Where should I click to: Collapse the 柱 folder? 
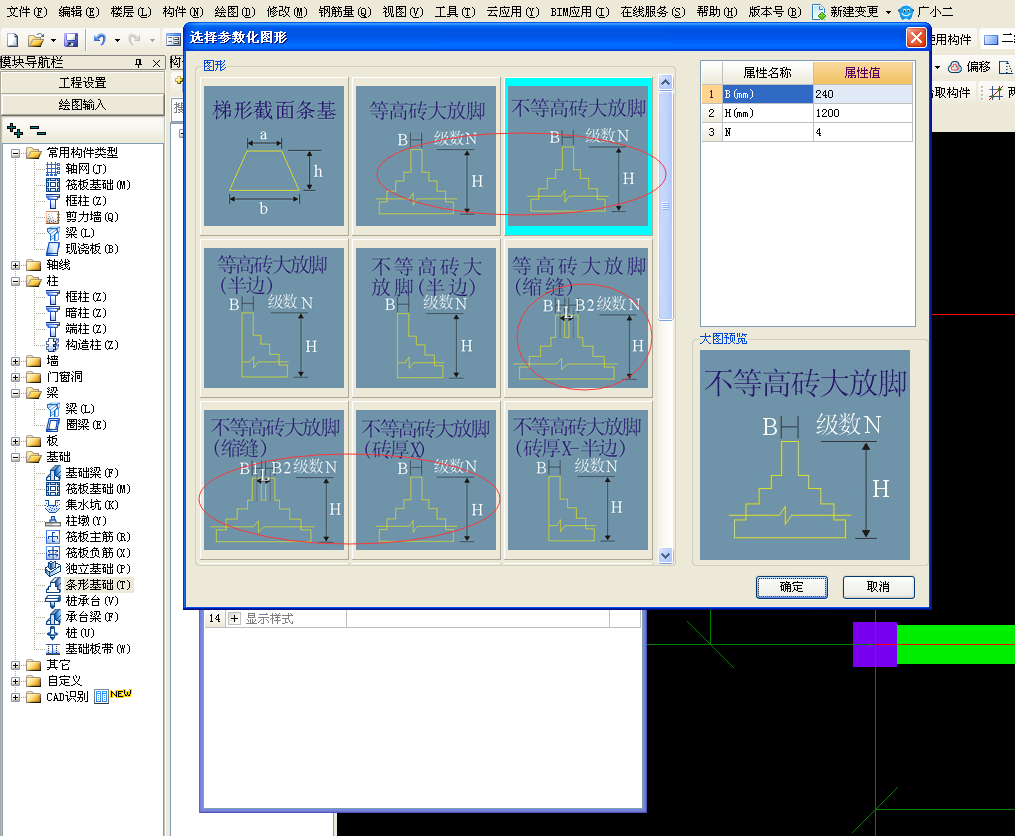pos(16,282)
